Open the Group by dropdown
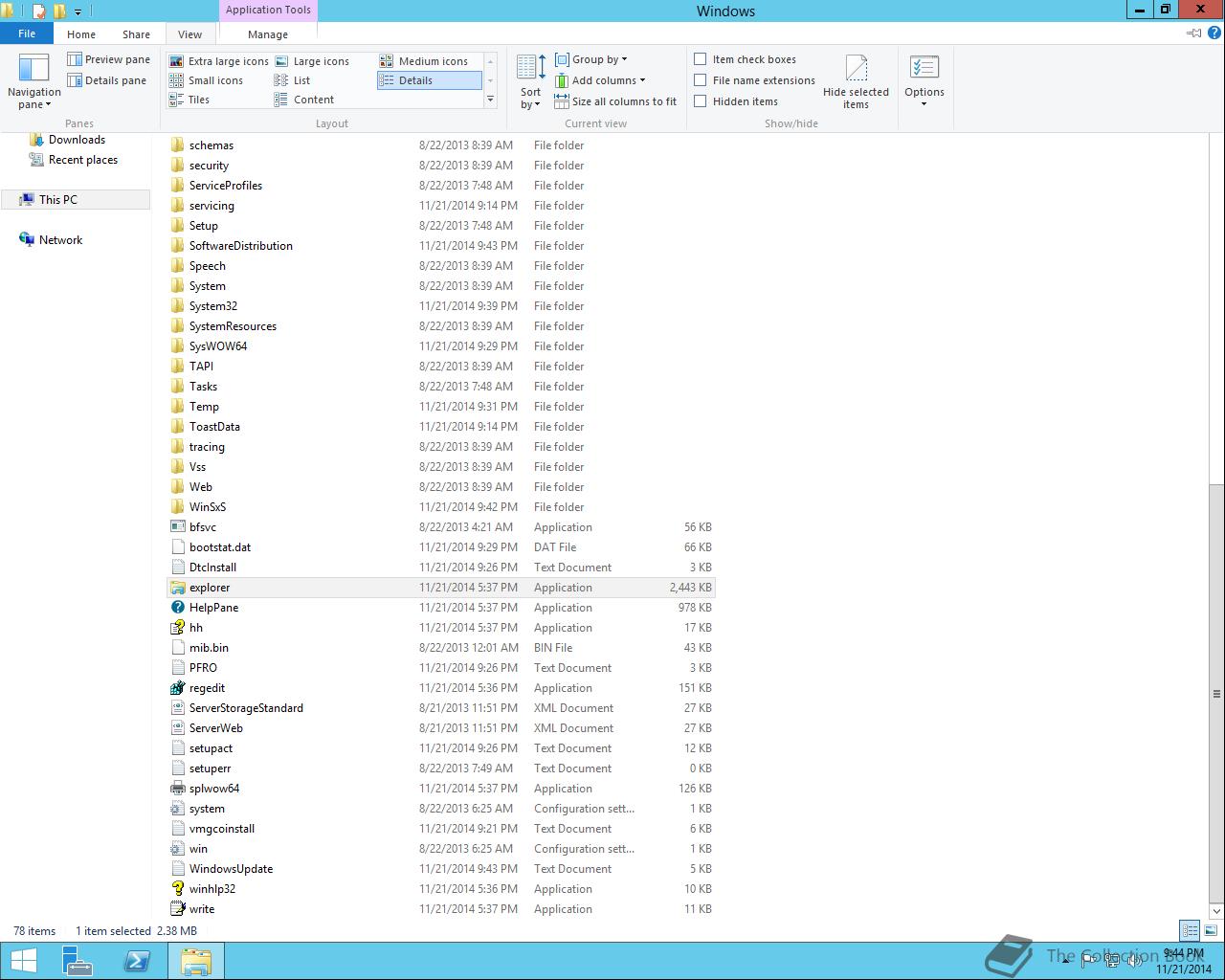Viewport: 1225px width, 980px height. pos(591,59)
